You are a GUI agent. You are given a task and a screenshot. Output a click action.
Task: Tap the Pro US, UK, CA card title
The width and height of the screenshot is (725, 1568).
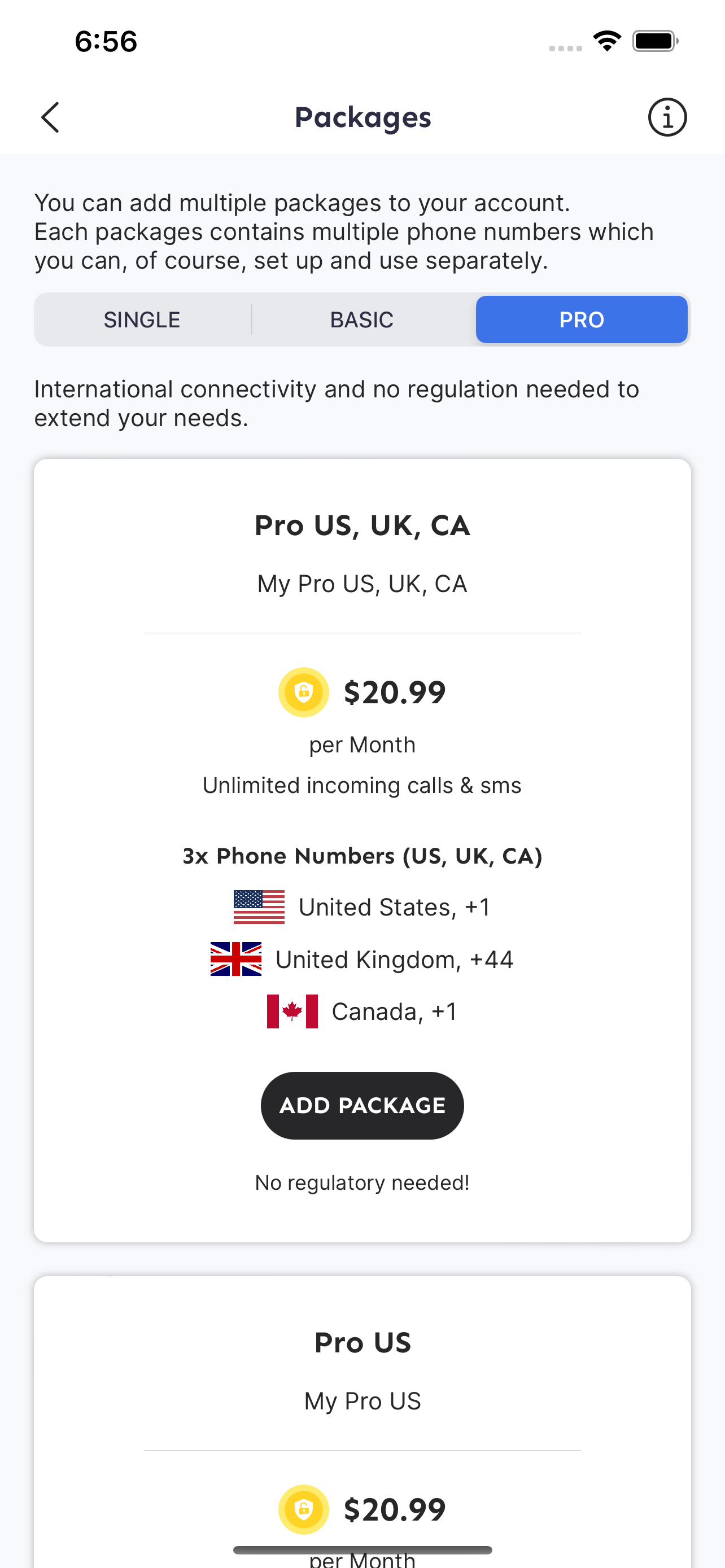(x=362, y=525)
